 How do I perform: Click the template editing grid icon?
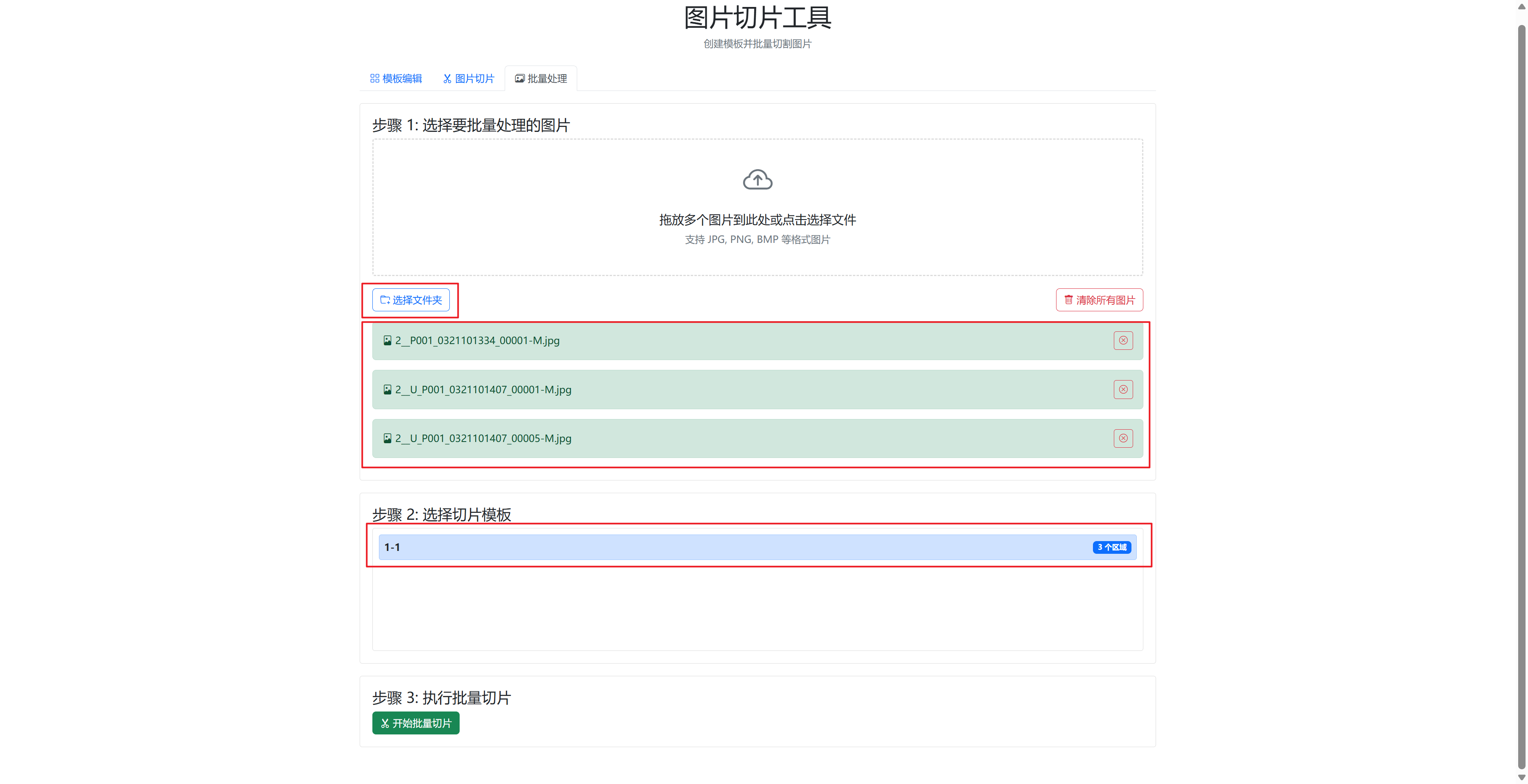[374, 78]
